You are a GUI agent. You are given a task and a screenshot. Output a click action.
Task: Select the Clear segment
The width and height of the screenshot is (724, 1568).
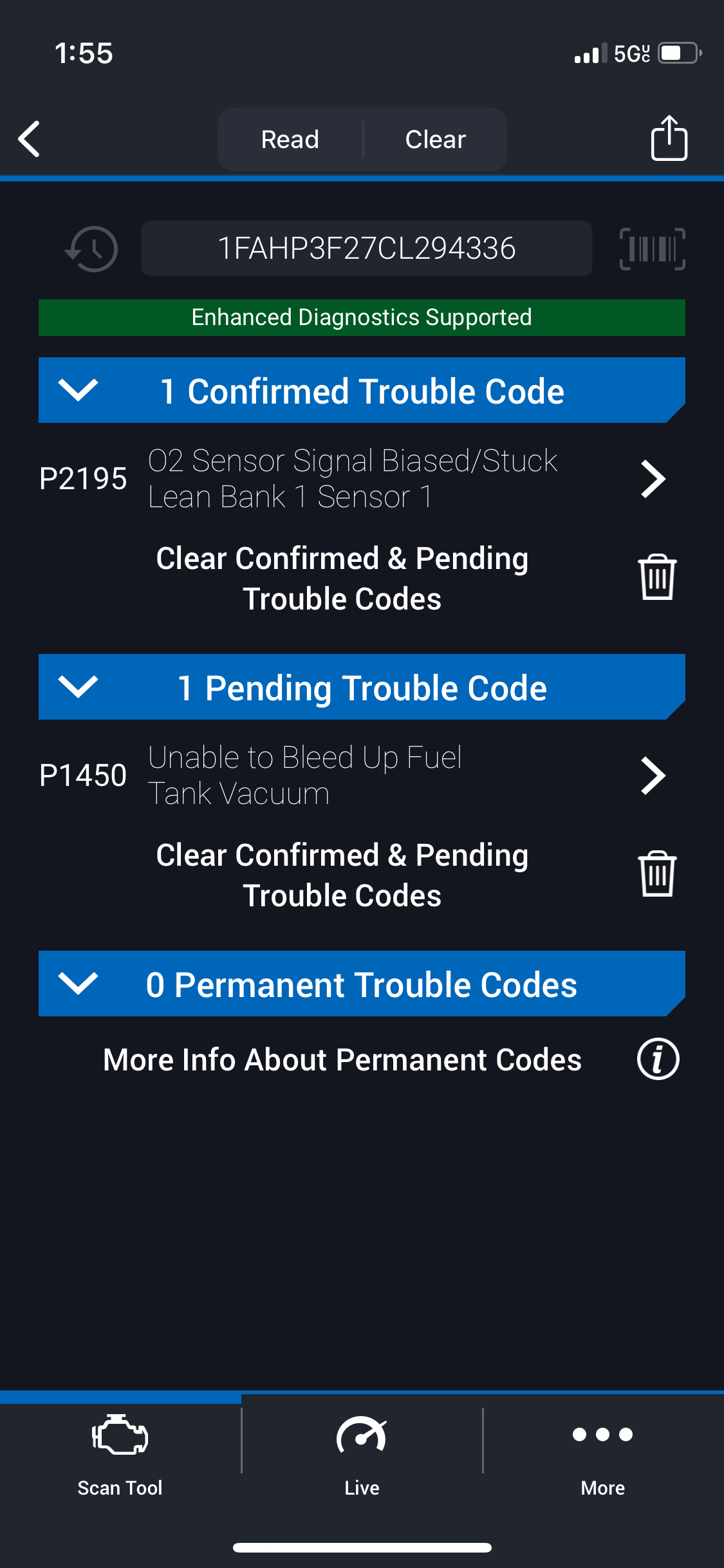[x=435, y=139]
